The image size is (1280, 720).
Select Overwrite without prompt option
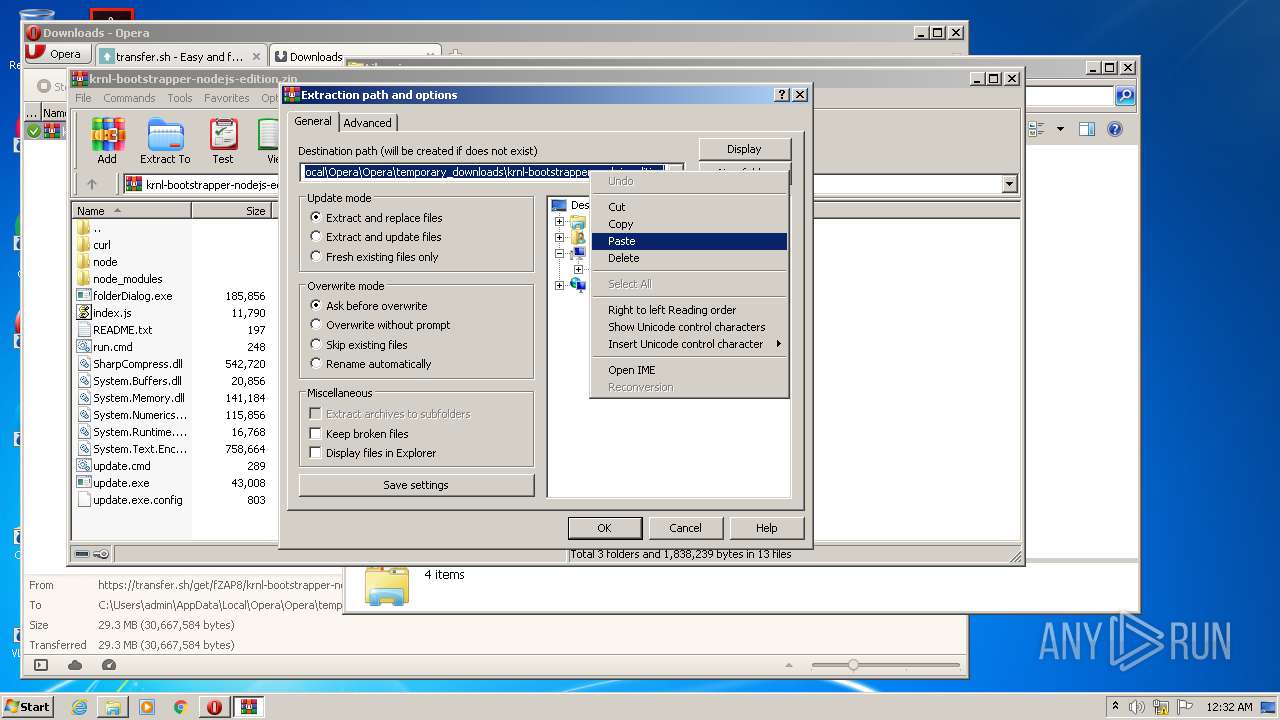[x=316, y=325]
